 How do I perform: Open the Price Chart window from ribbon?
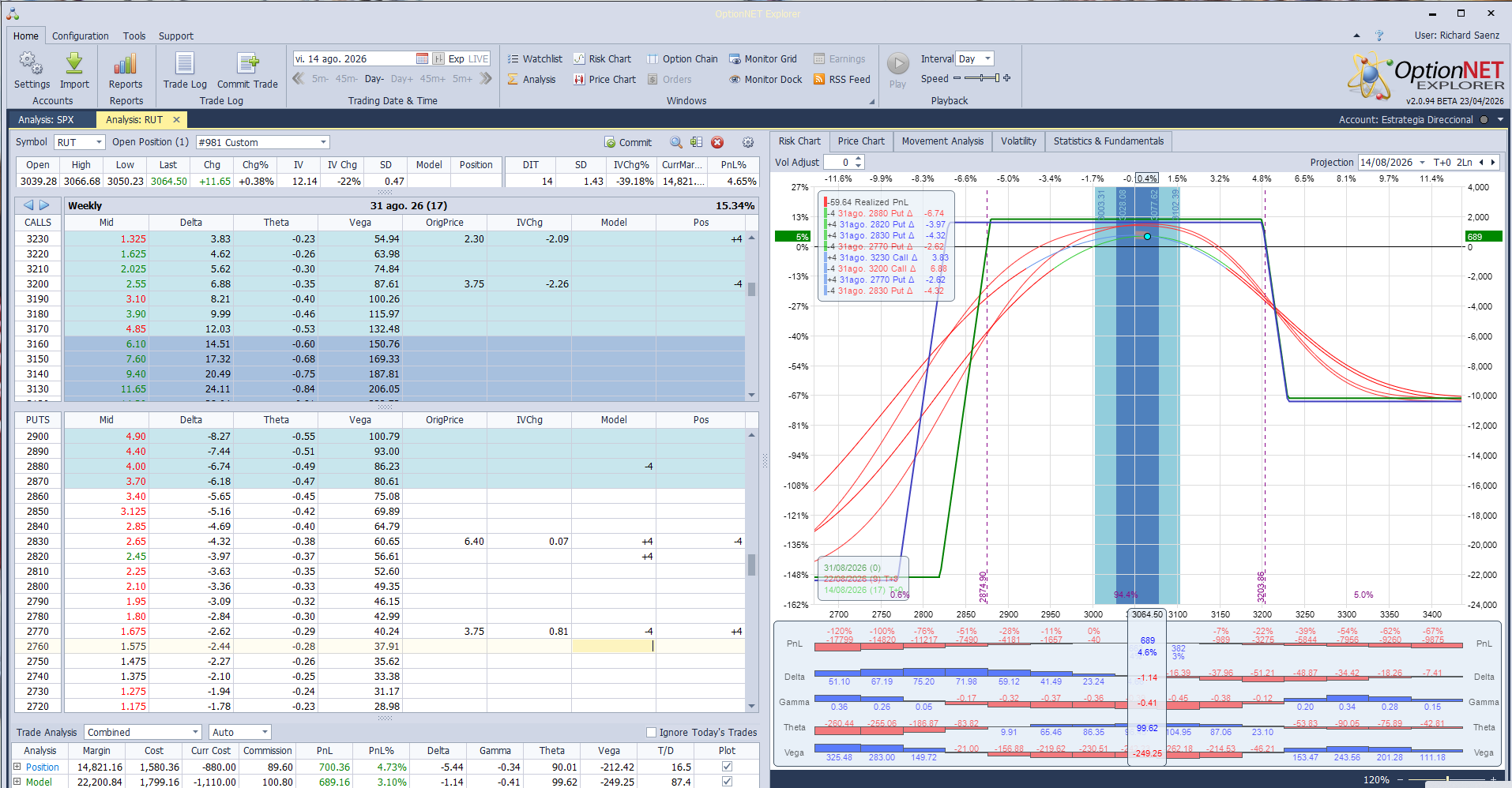604,79
